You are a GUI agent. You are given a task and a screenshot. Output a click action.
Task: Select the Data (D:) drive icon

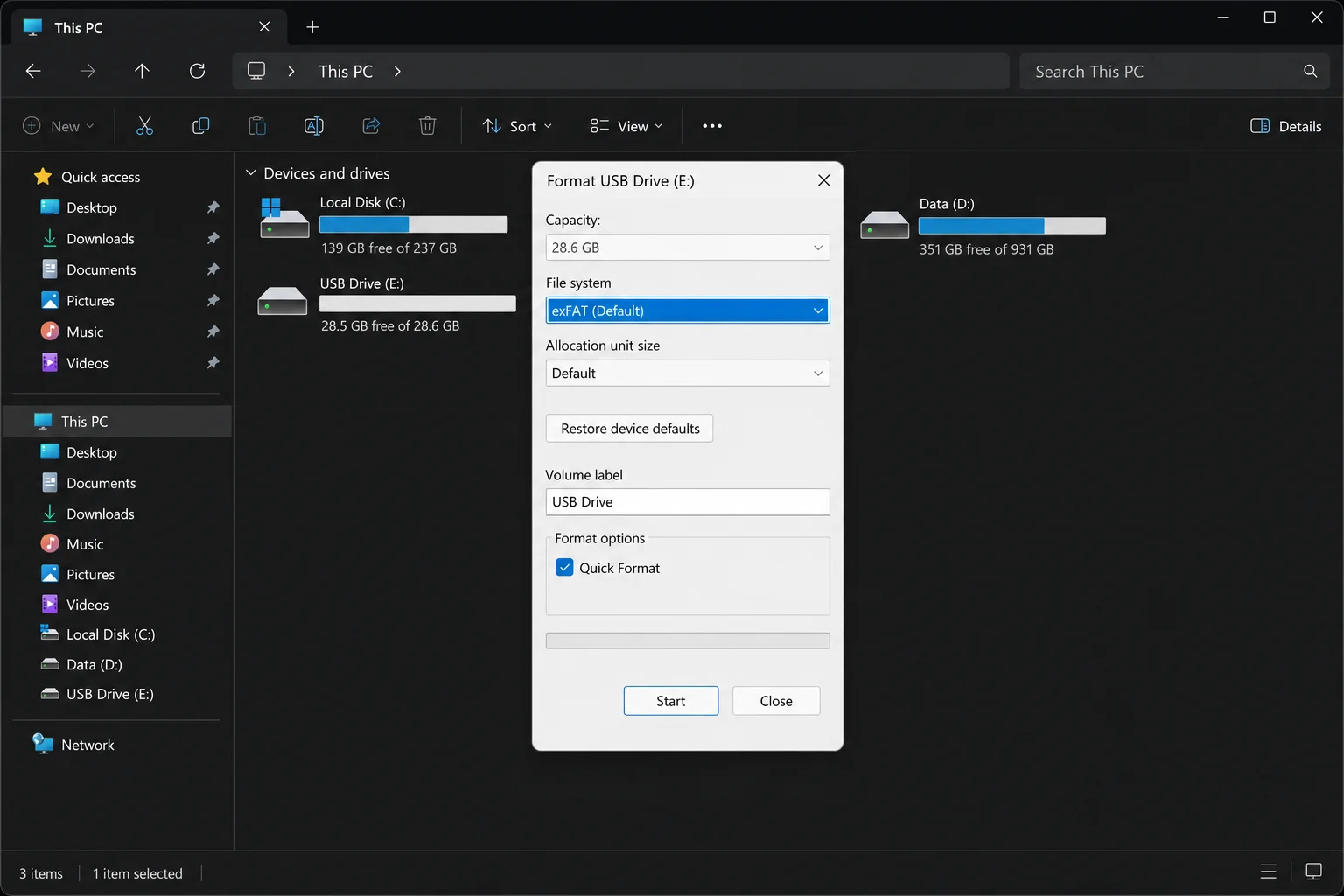coord(885,225)
